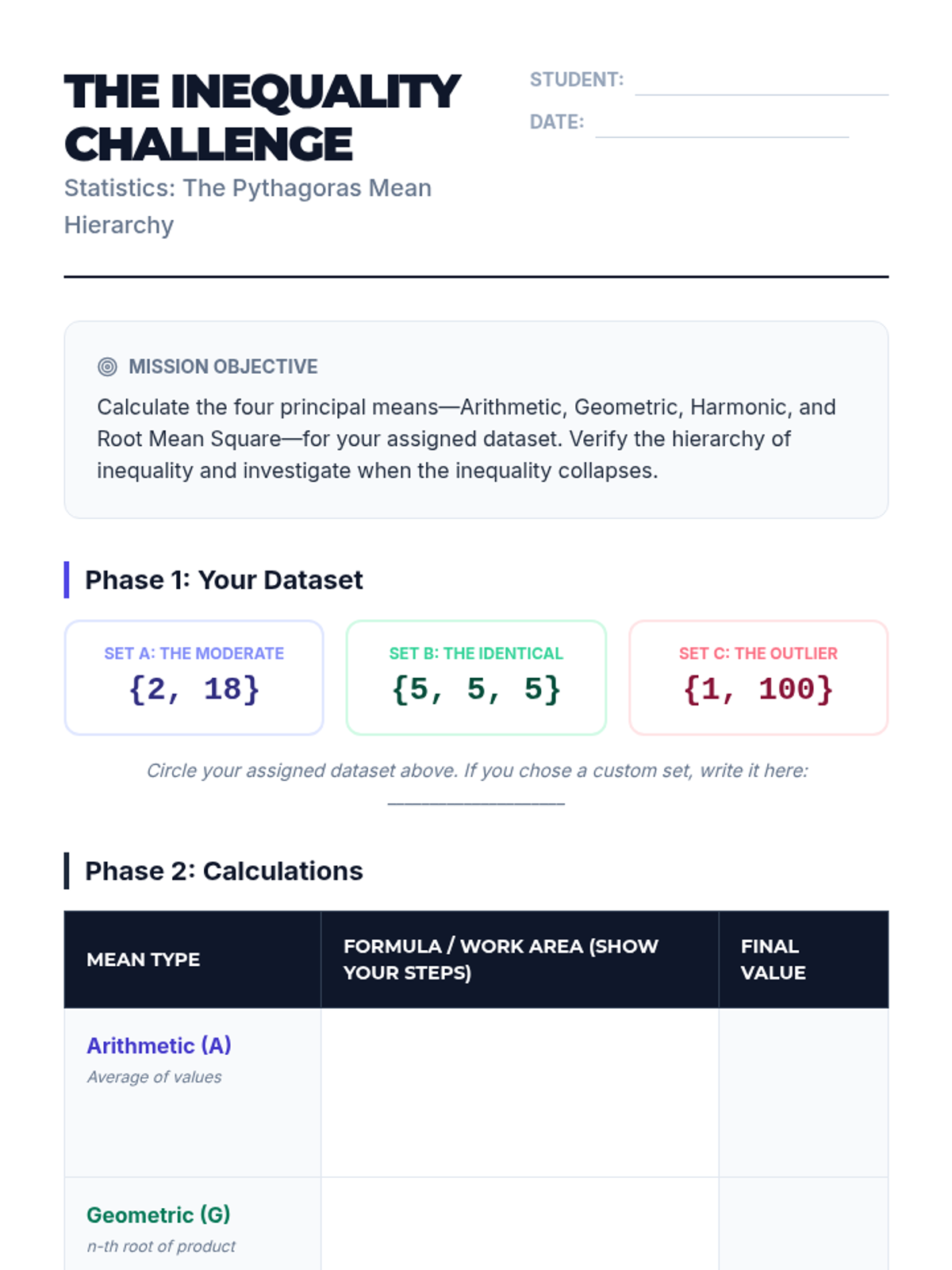Viewport: 952px width, 1270px height.
Task: Click the Date blank line
Action: click(721, 127)
